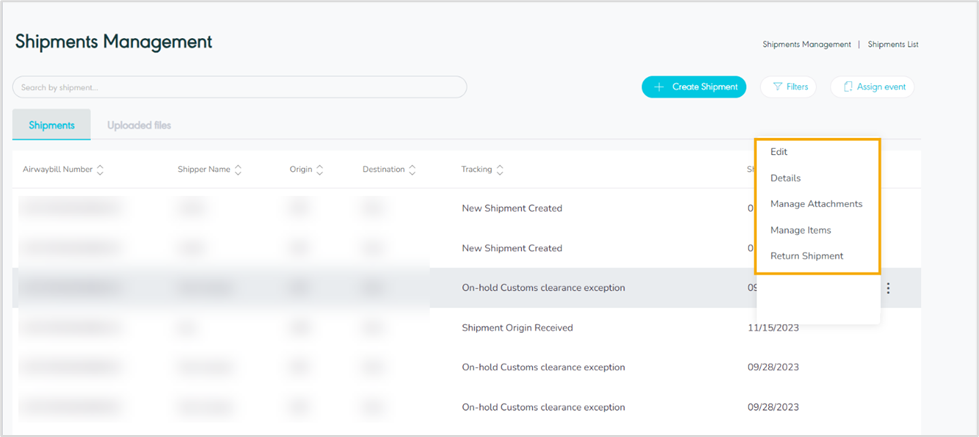
Task: Sort by Shipper Name column arrows
Action: [x=238, y=170]
